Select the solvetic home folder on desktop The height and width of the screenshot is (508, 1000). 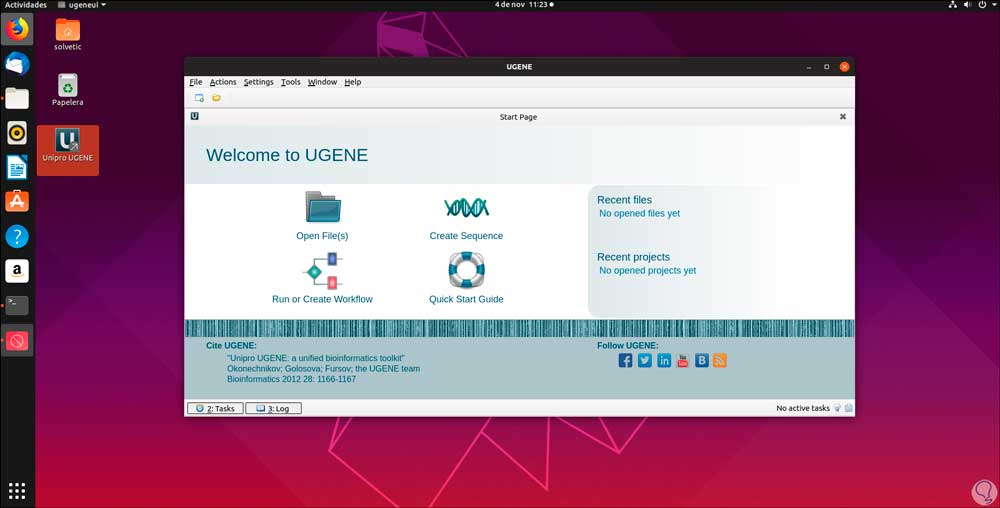68,34
